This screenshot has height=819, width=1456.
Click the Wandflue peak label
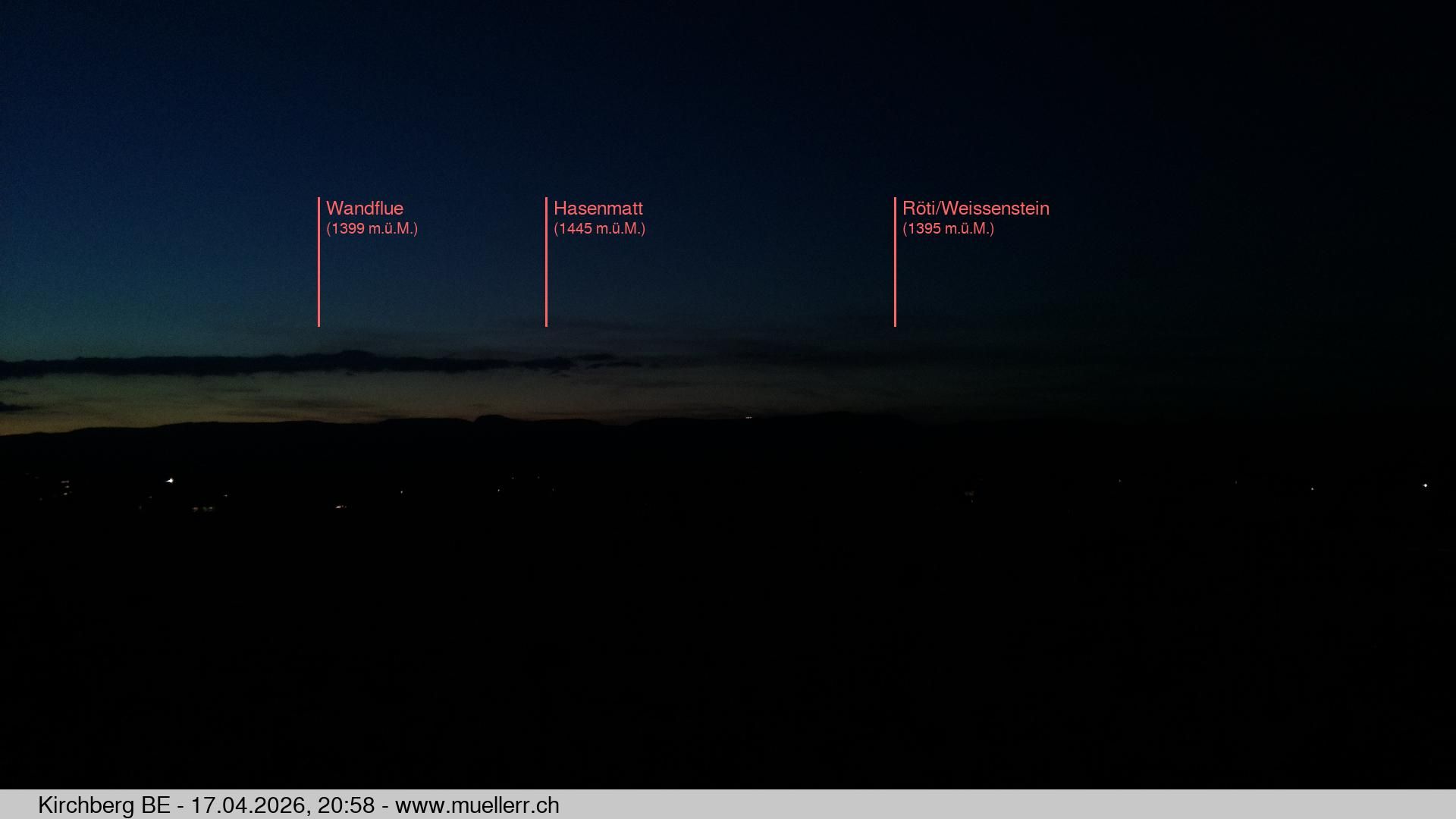tap(364, 208)
